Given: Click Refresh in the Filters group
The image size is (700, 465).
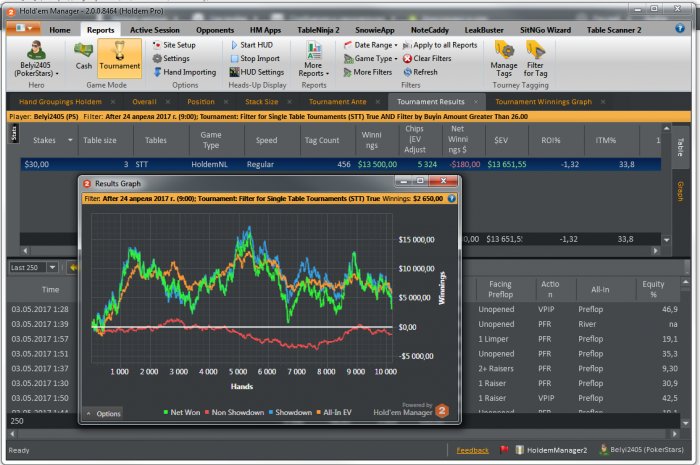Looking at the screenshot, I should [x=418, y=72].
